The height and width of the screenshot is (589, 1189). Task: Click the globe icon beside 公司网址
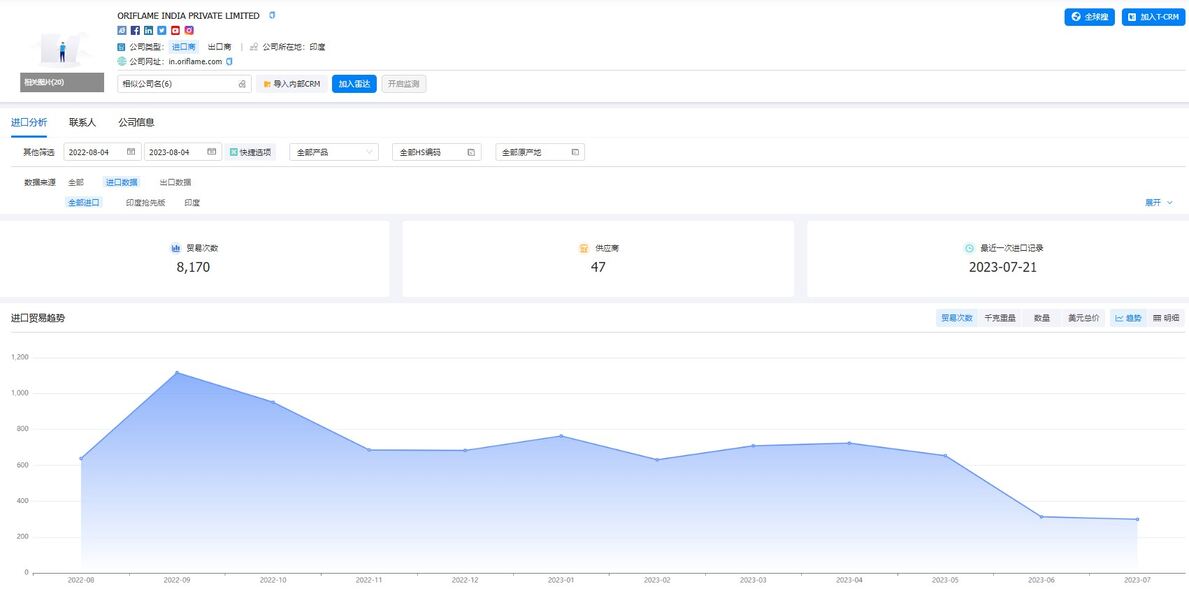(x=121, y=61)
